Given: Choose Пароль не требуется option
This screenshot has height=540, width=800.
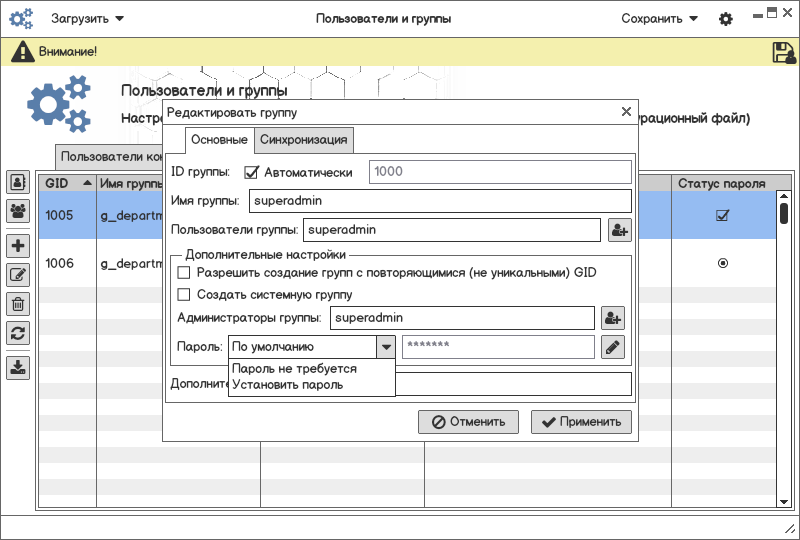Looking at the screenshot, I should click(x=294, y=369).
